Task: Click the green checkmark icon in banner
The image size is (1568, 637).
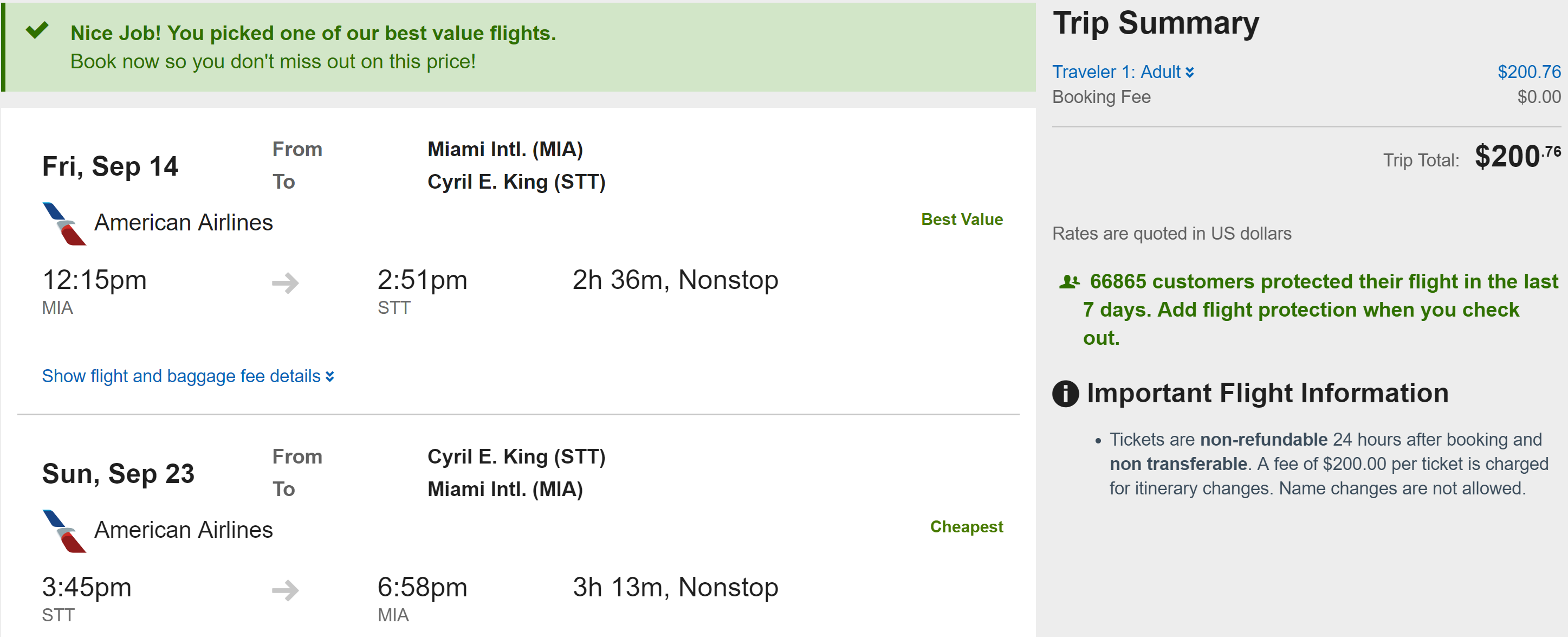Action: click(37, 30)
